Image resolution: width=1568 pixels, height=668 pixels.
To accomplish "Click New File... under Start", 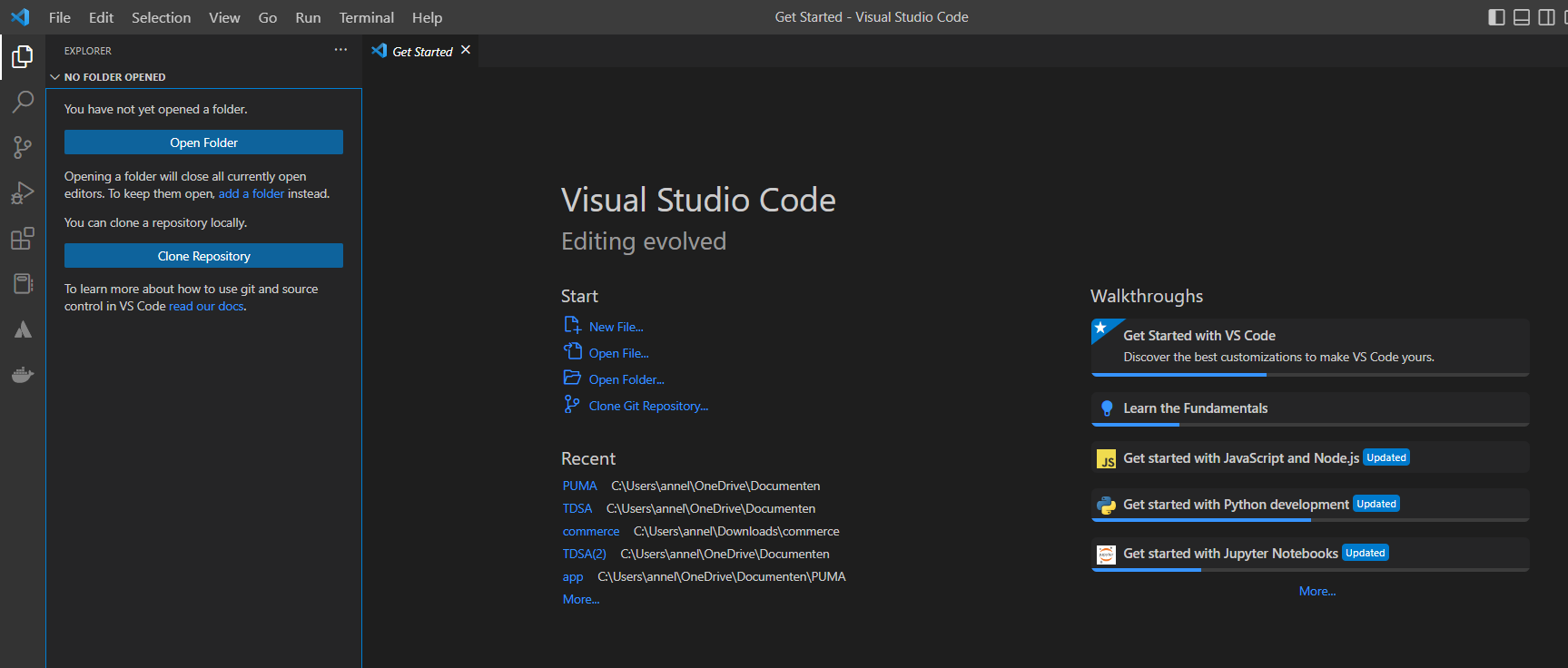I will click(x=616, y=327).
